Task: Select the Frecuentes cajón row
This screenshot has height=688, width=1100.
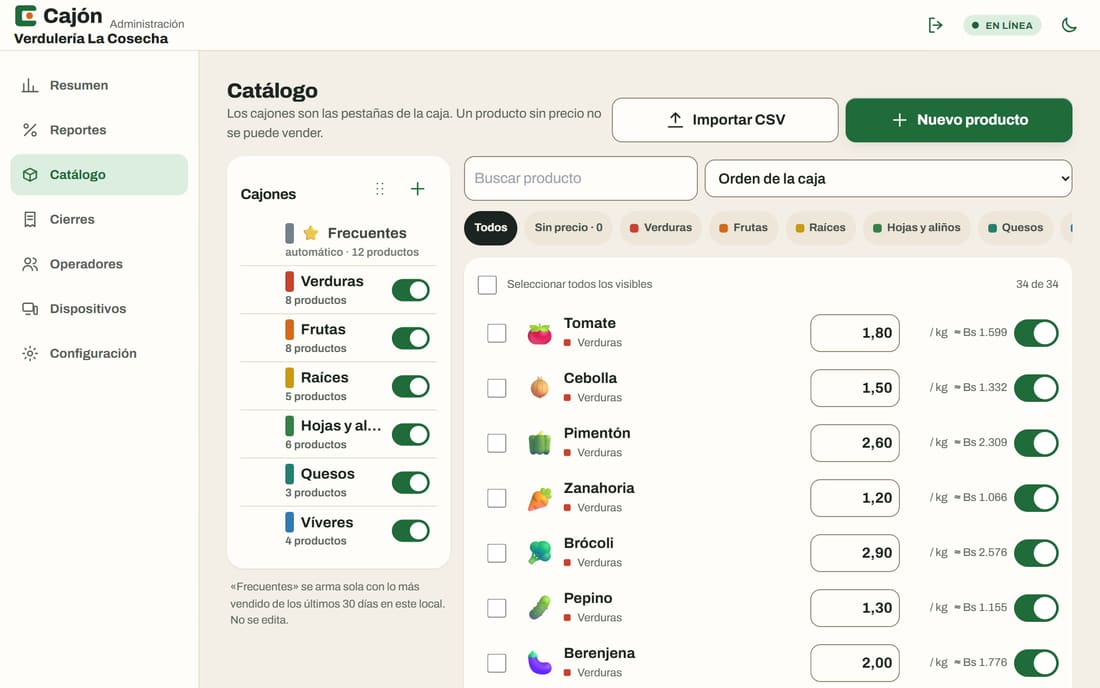Action: tap(338, 241)
